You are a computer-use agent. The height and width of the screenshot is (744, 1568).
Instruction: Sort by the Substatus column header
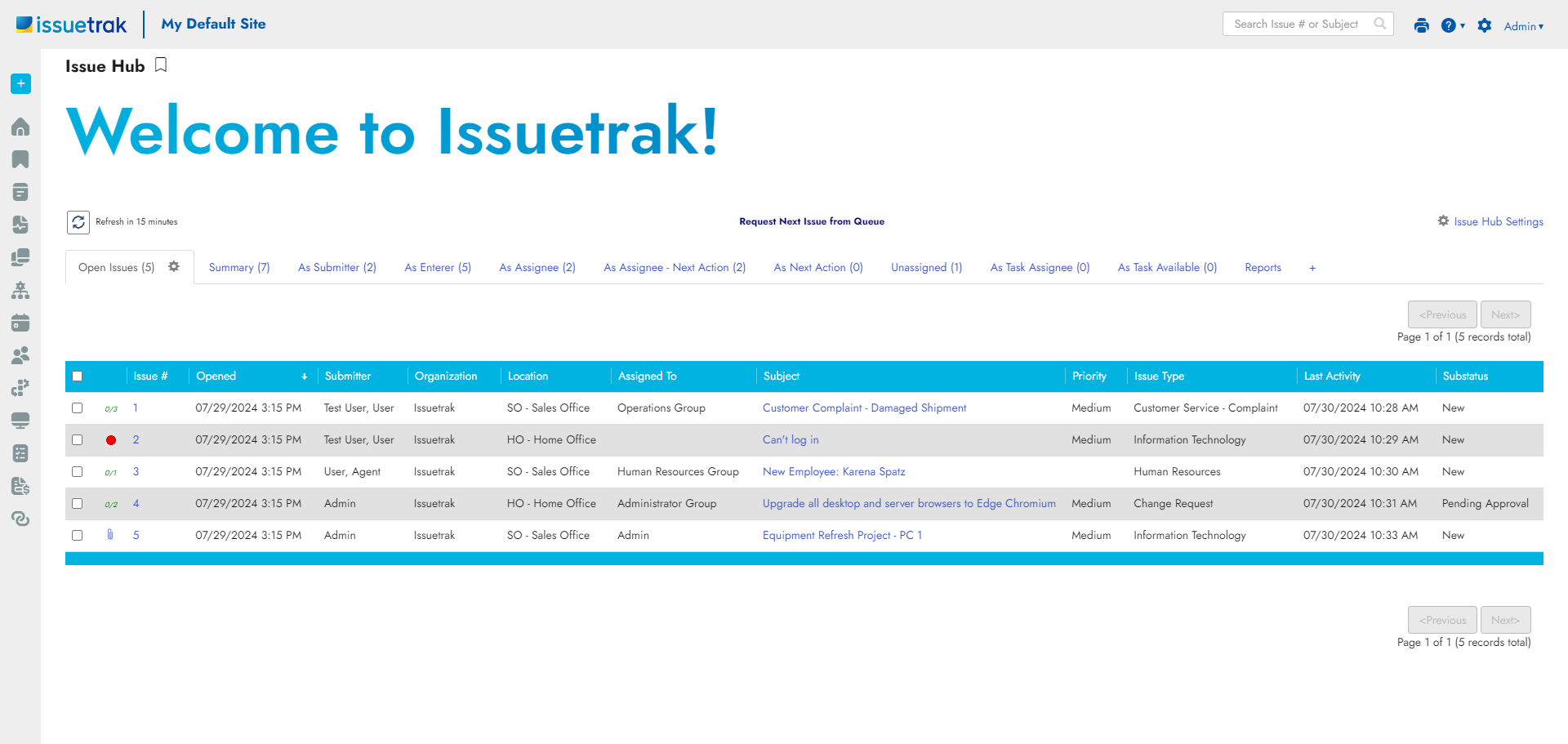(1465, 376)
